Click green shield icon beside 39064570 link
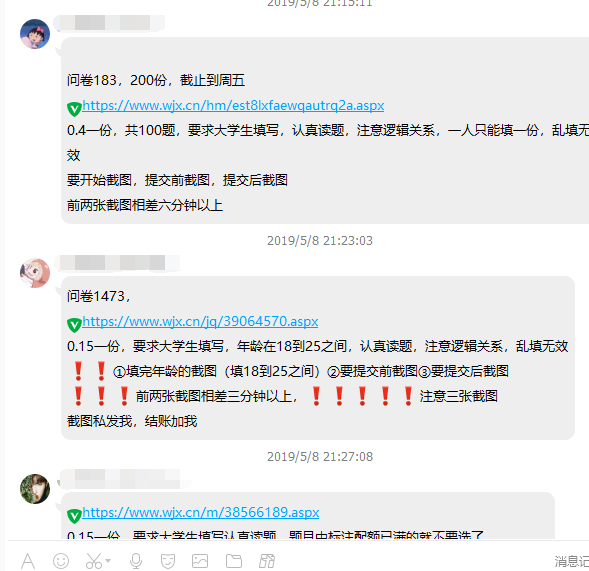589x571 pixels. click(x=74, y=325)
